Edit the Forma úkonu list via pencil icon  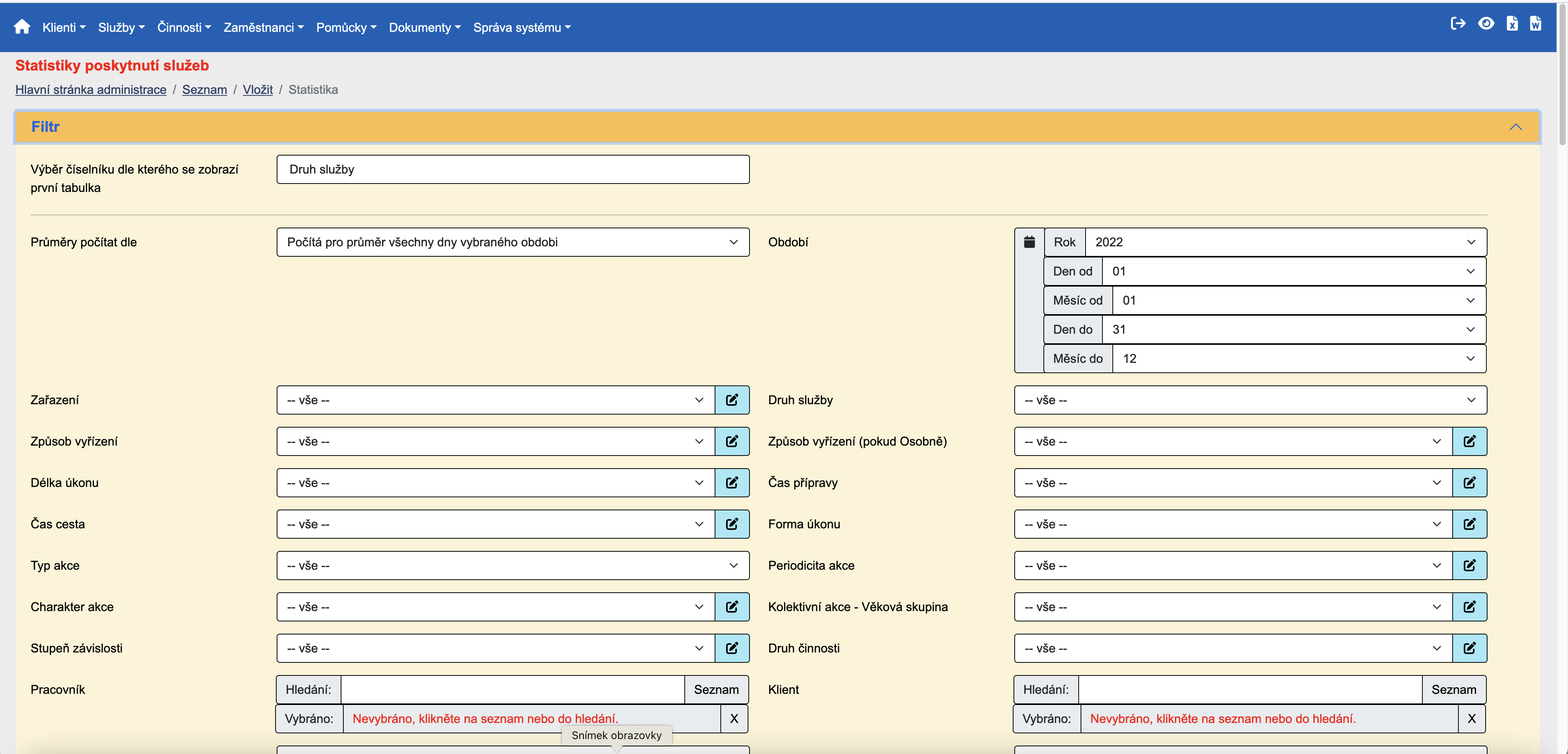point(1469,524)
